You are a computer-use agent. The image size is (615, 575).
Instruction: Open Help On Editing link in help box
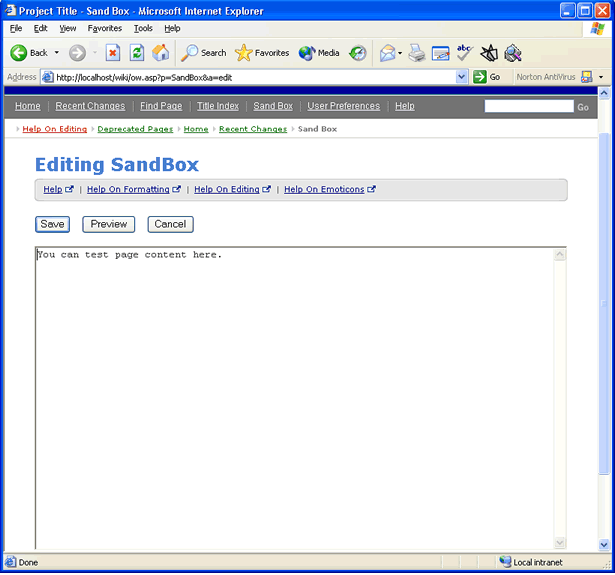tap(227, 189)
